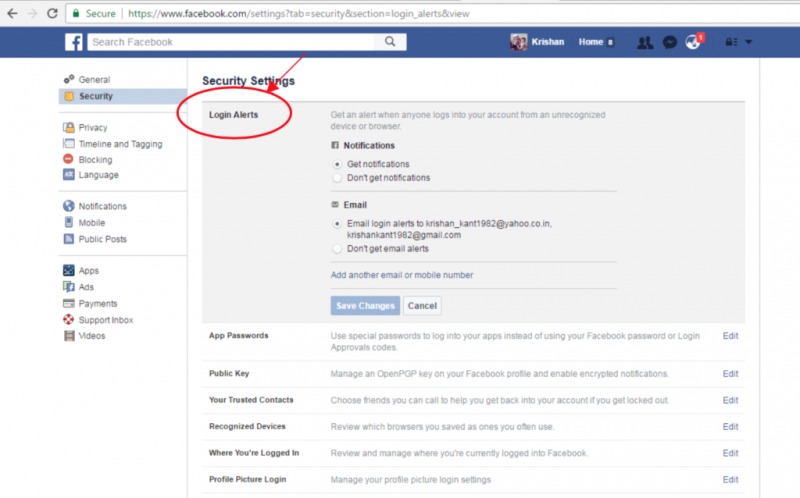The width and height of the screenshot is (800, 498).
Task: Open the General settings tab label
Action: coord(94,80)
